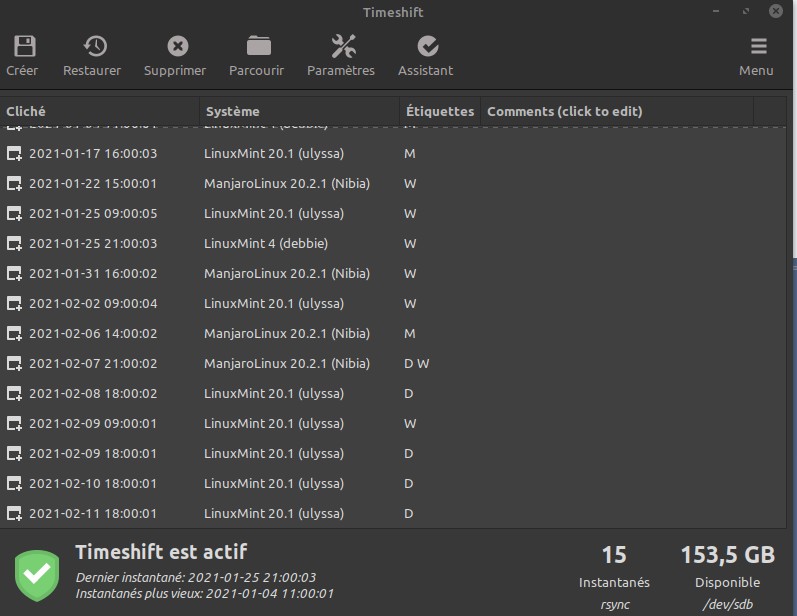Click ManjaroLinux system in 2021-01-31 row
Screen dimensions: 797x616
point(287,273)
